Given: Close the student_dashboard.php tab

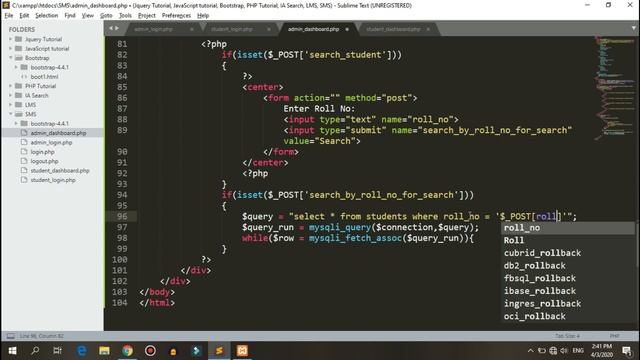Looking at the screenshot, I should click(428, 29).
